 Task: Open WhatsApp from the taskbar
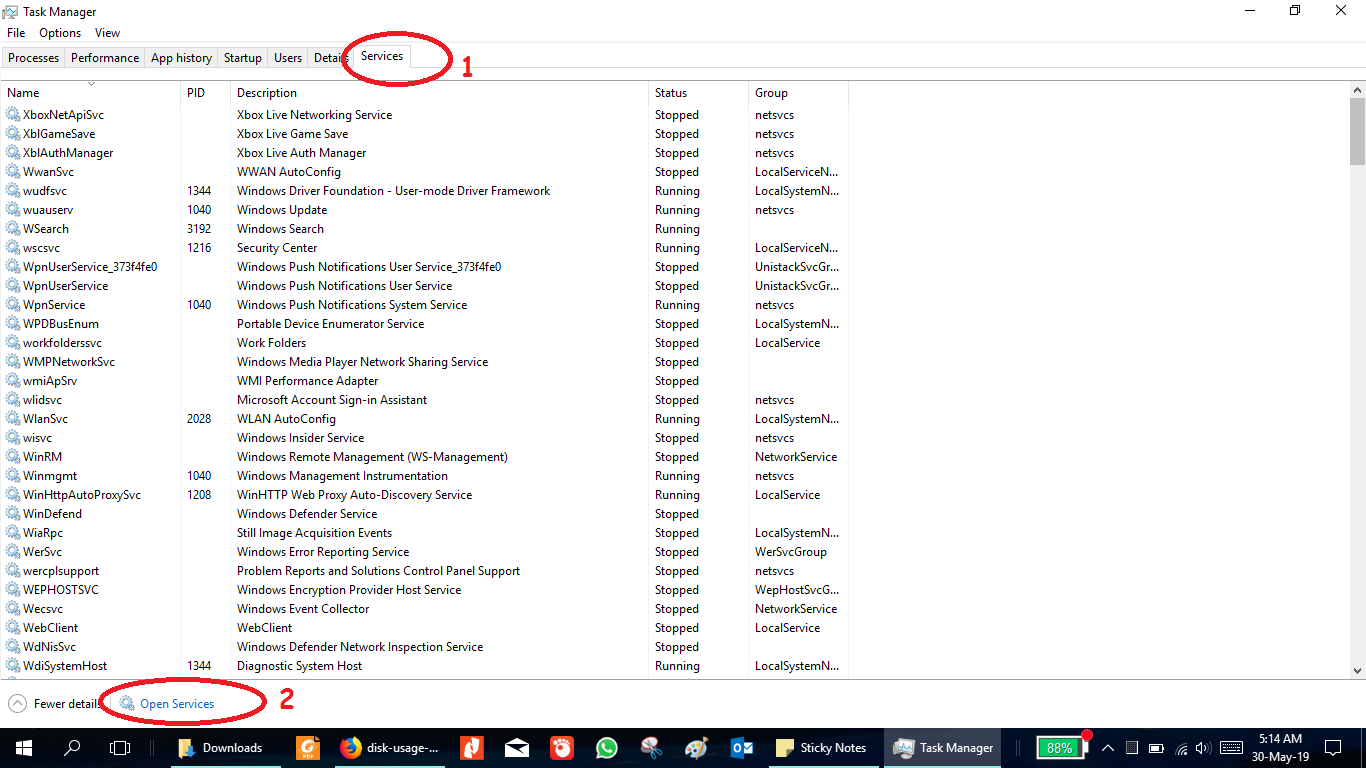607,748
